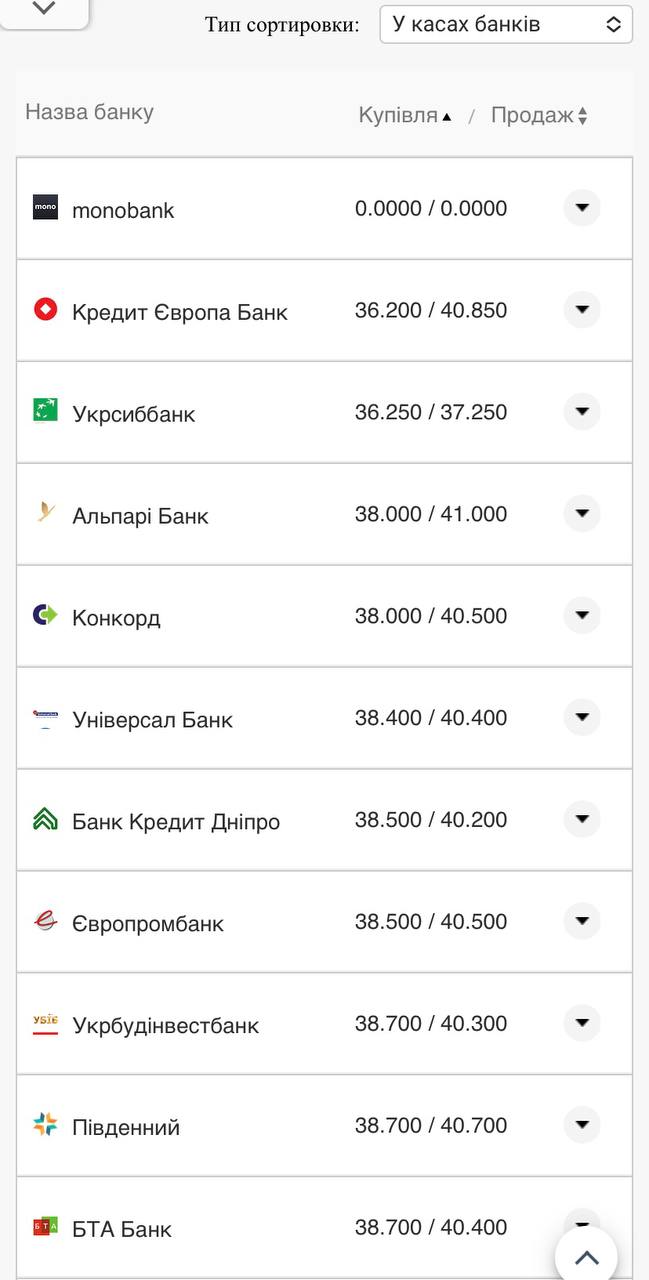Click the Європромбанк logo icon

tap(44, 922)
